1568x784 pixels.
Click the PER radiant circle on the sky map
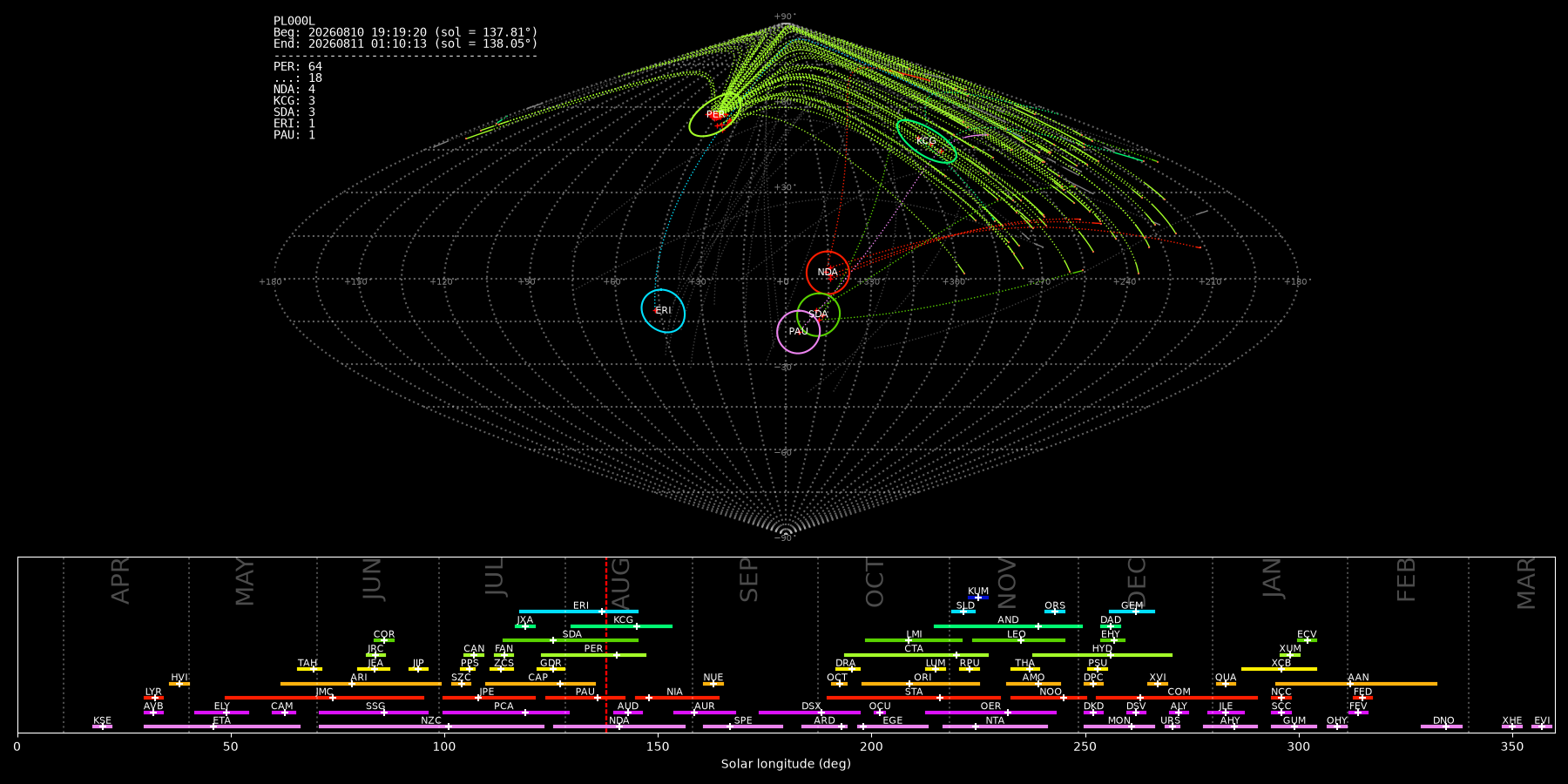point(715,114)
